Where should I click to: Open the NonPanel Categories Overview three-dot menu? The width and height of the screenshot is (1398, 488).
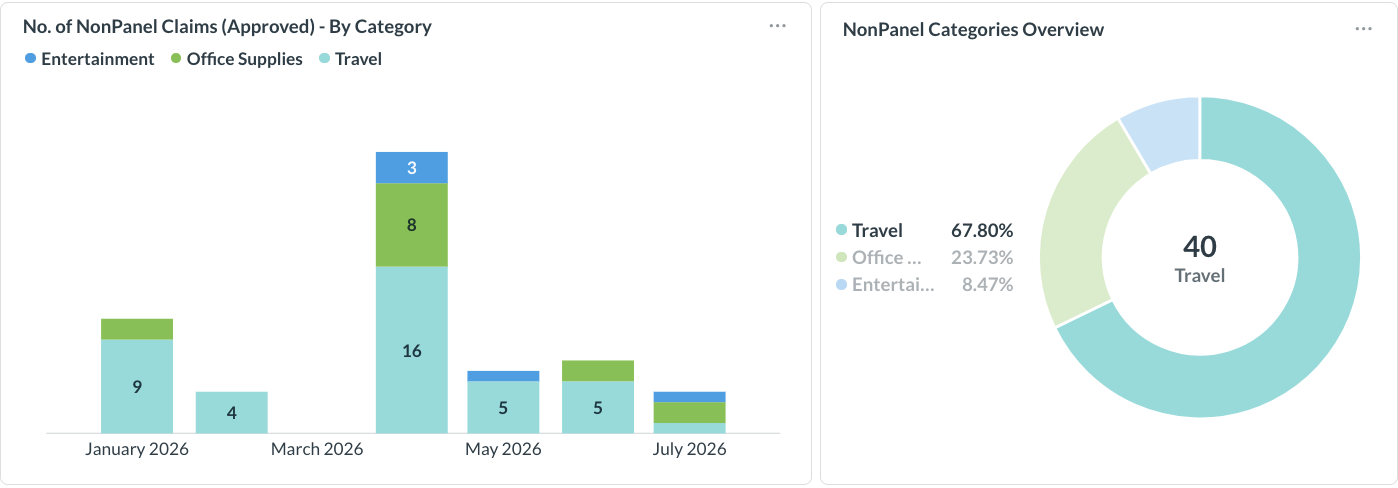tap(1363, 29)
